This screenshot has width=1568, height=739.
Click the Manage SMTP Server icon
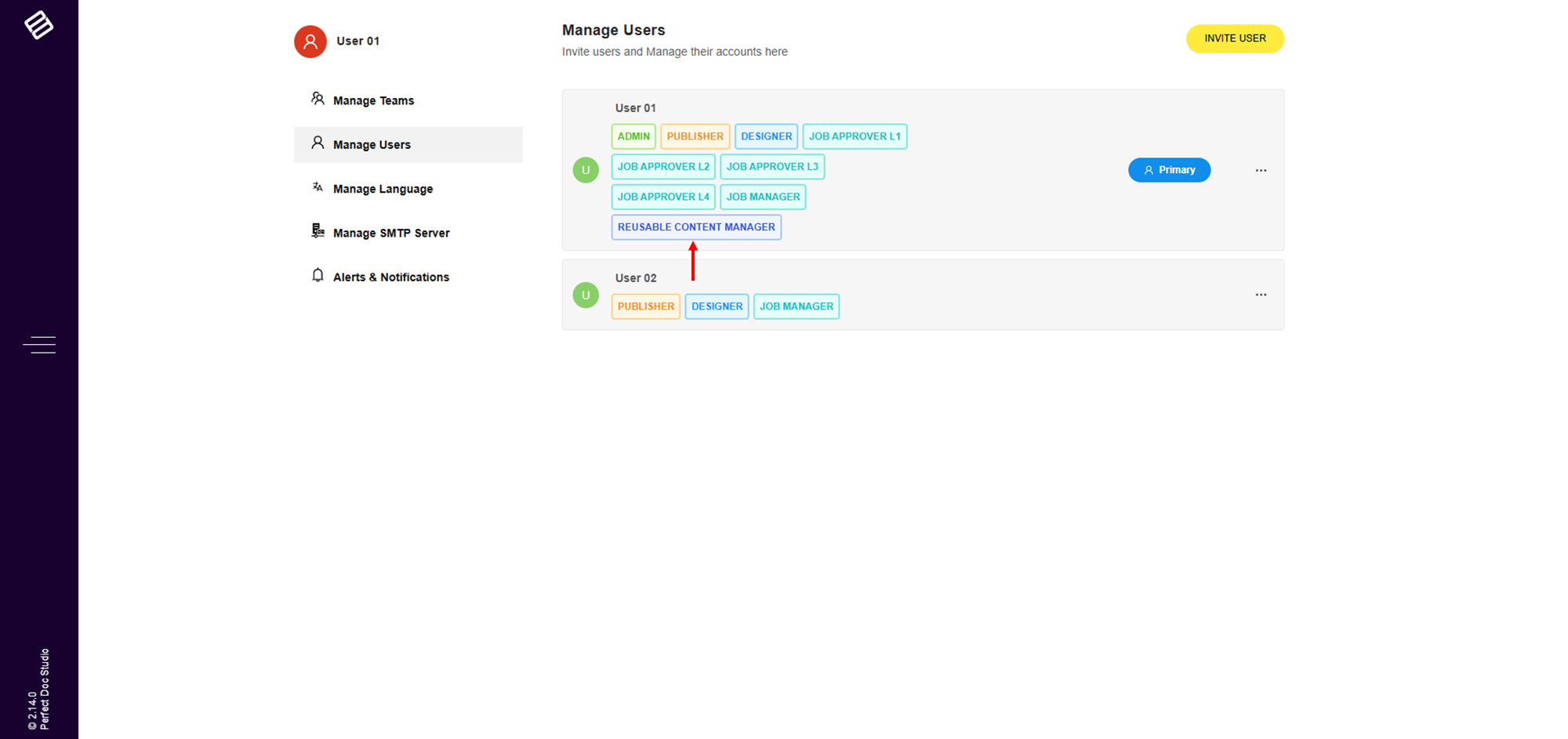click(x=318, y=231)
